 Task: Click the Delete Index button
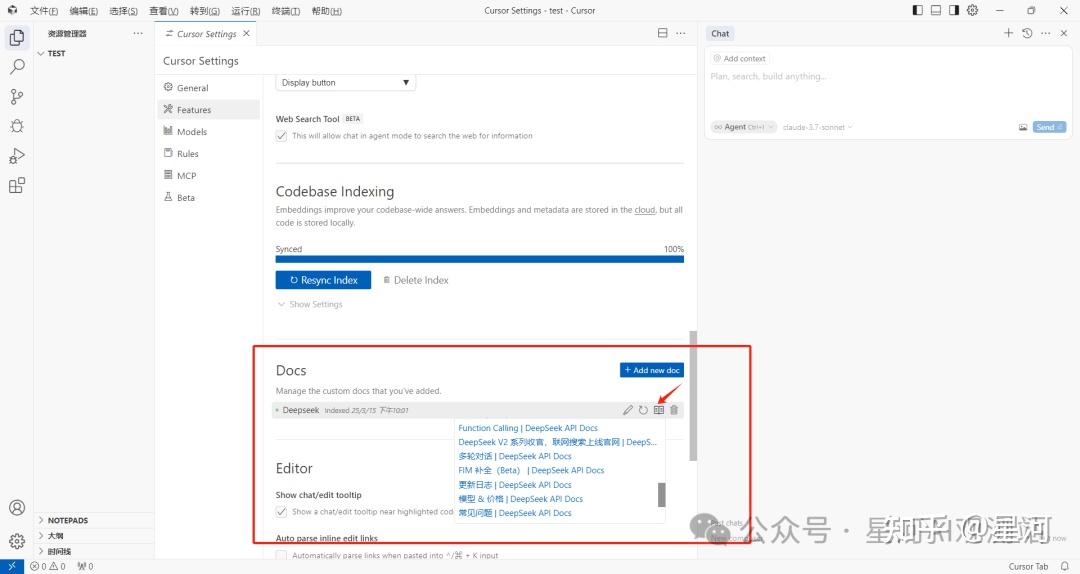click(416, 280)
